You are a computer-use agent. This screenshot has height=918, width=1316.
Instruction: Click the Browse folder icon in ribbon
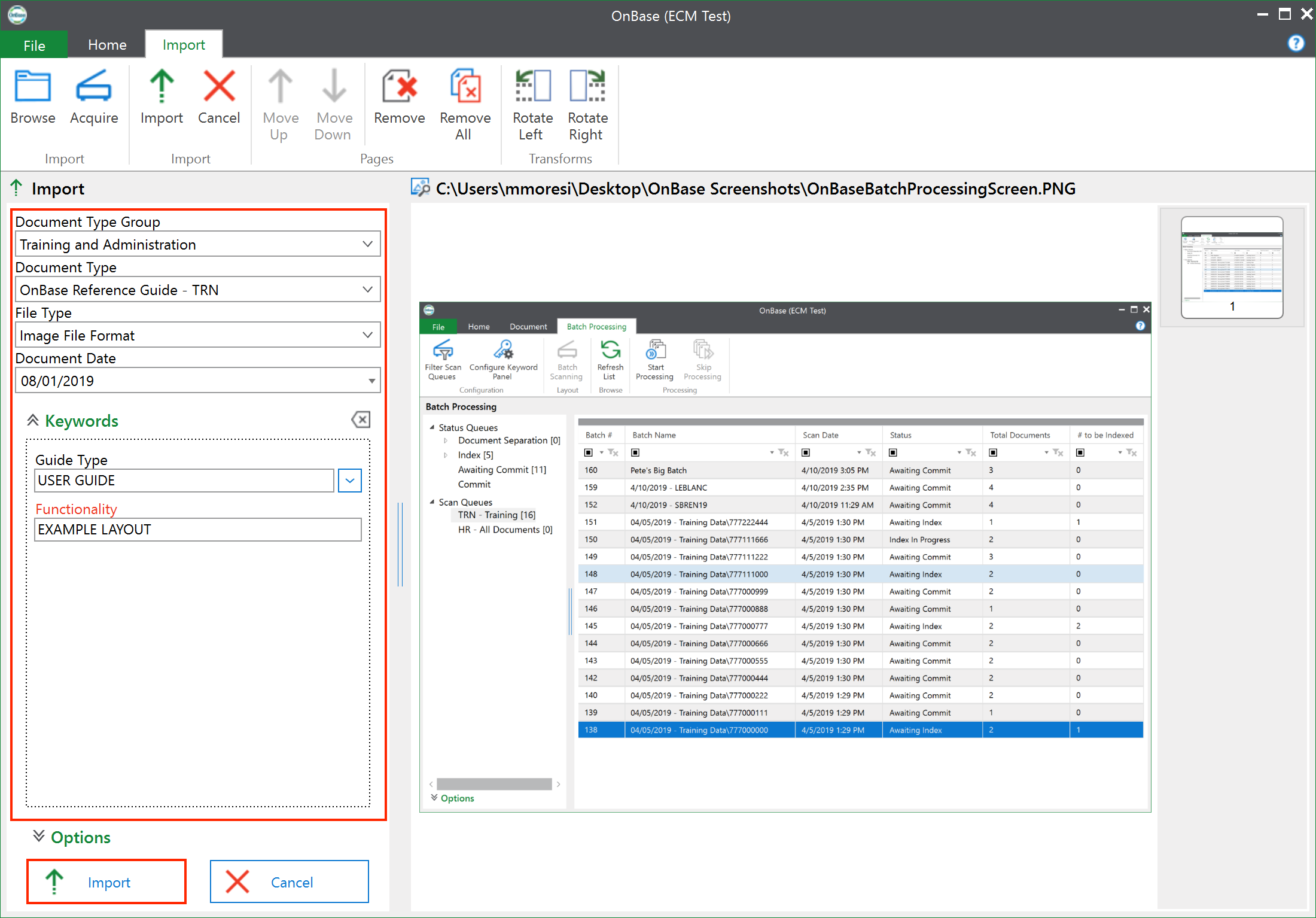(x=32, y=87)
